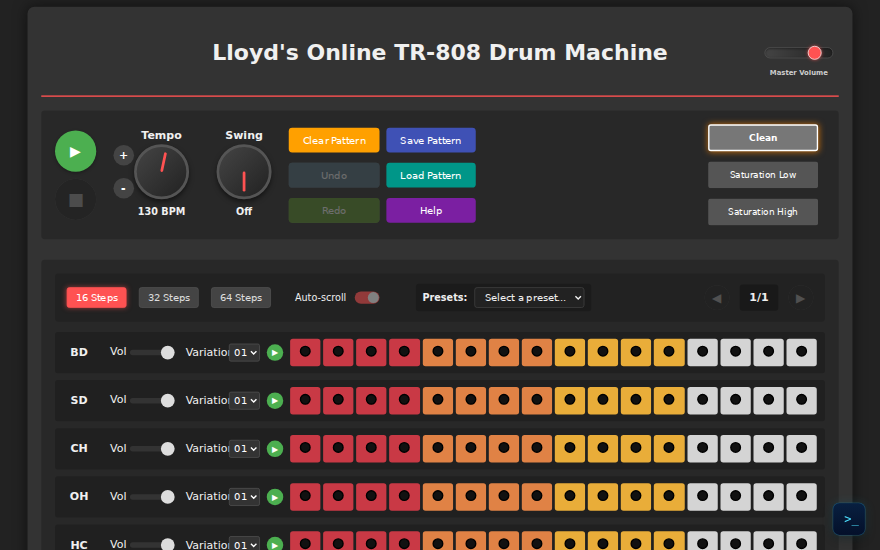This screenshot has width=880, height=550.
Task: Clear Pattern using the orange button
Action: (x=334, y=140)
